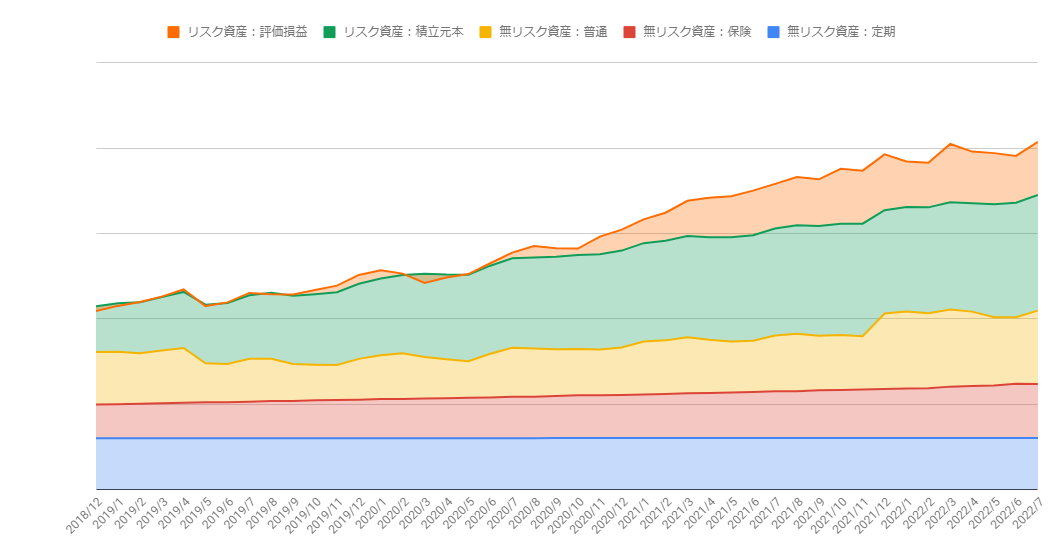Click the 2019/5 x-axis label
This screenshot has height=555, width=1063.
click(197, 514)
